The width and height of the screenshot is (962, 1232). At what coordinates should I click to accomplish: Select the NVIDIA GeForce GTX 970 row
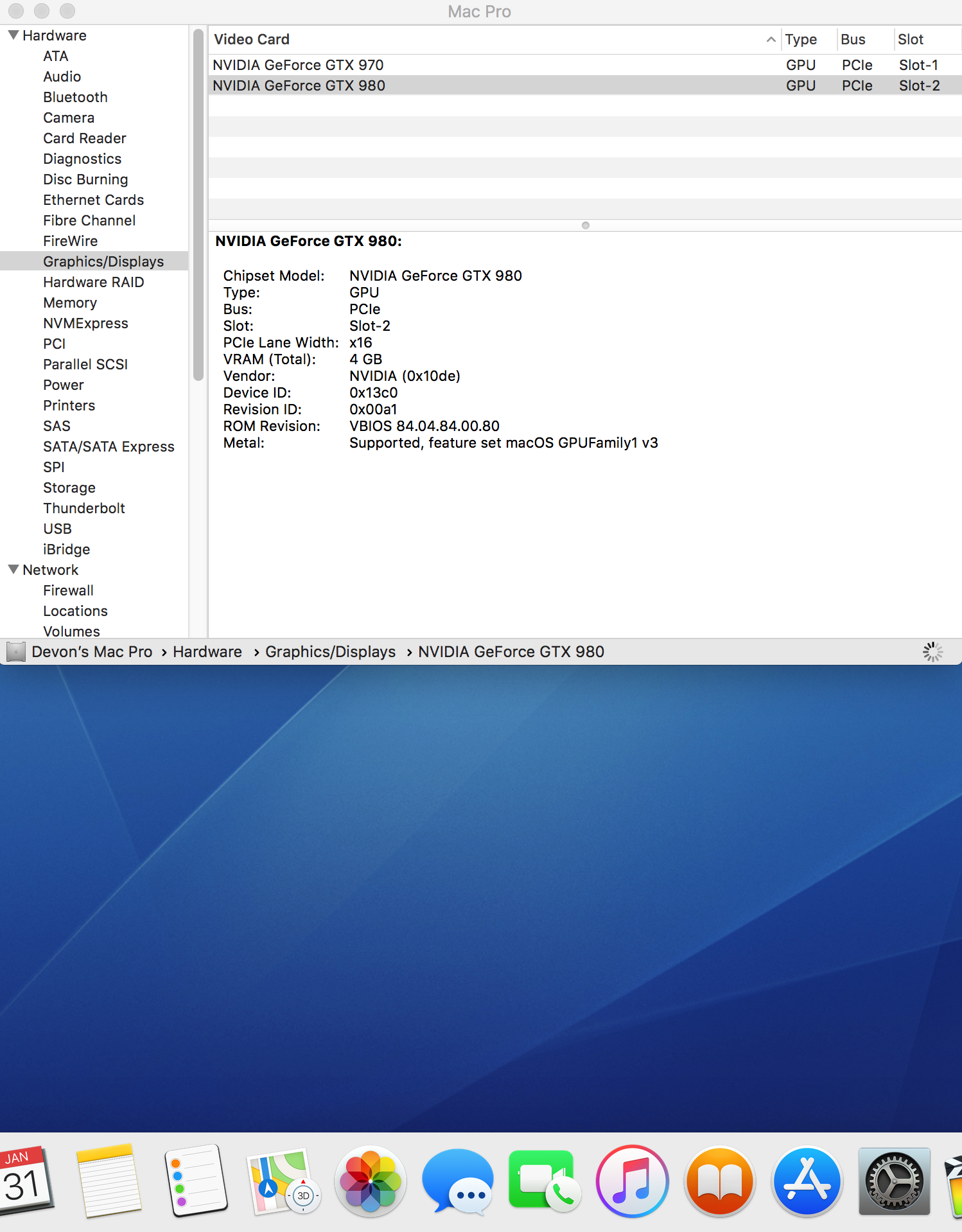585,65
